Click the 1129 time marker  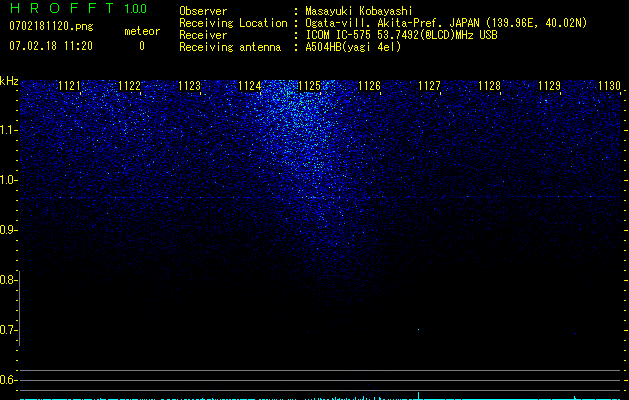tap(549, 86)
